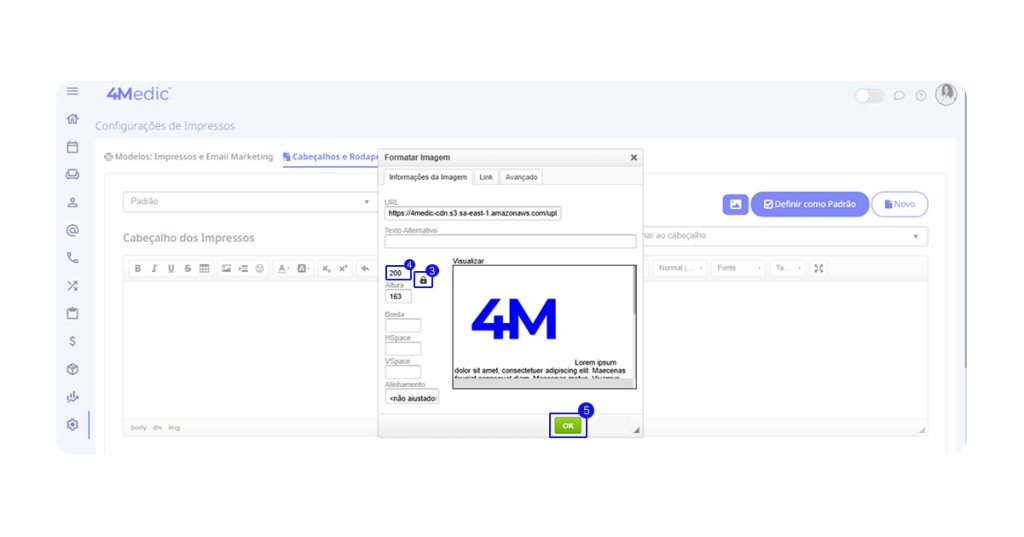Toggle the switch in the top bar
This screenshot has height=537, width=1024.
pos(869,96)
